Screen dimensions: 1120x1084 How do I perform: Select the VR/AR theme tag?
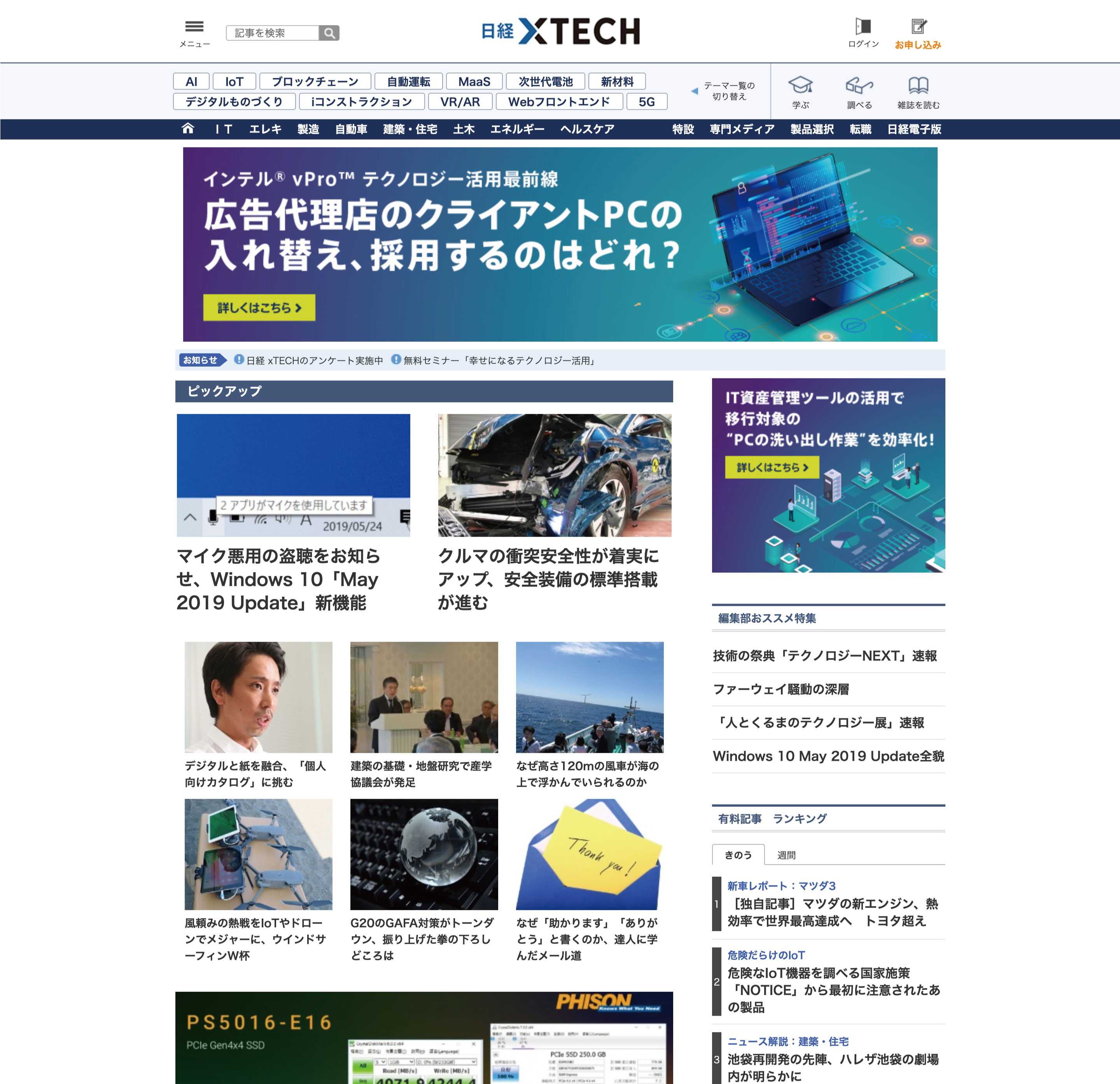(460, 102)
